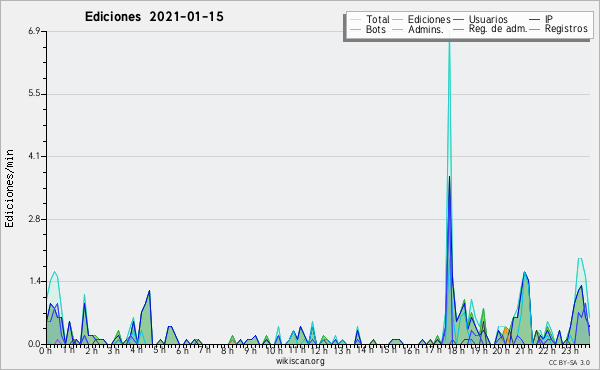The image size is (600, 370).
Task: Click the Reg. de adm. legend label
Action: 497,29
